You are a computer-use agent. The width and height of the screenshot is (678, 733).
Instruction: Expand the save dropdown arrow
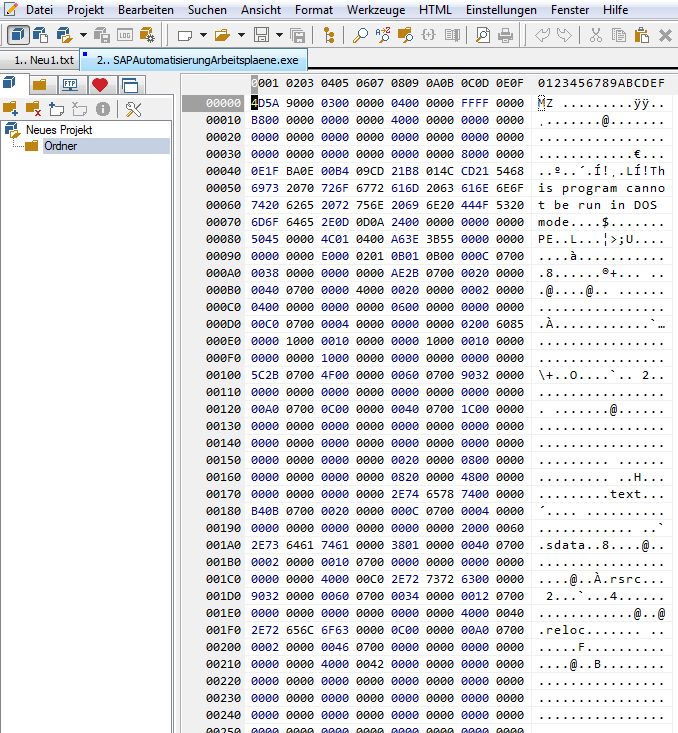pyautogui.click(x=279, y=35)
